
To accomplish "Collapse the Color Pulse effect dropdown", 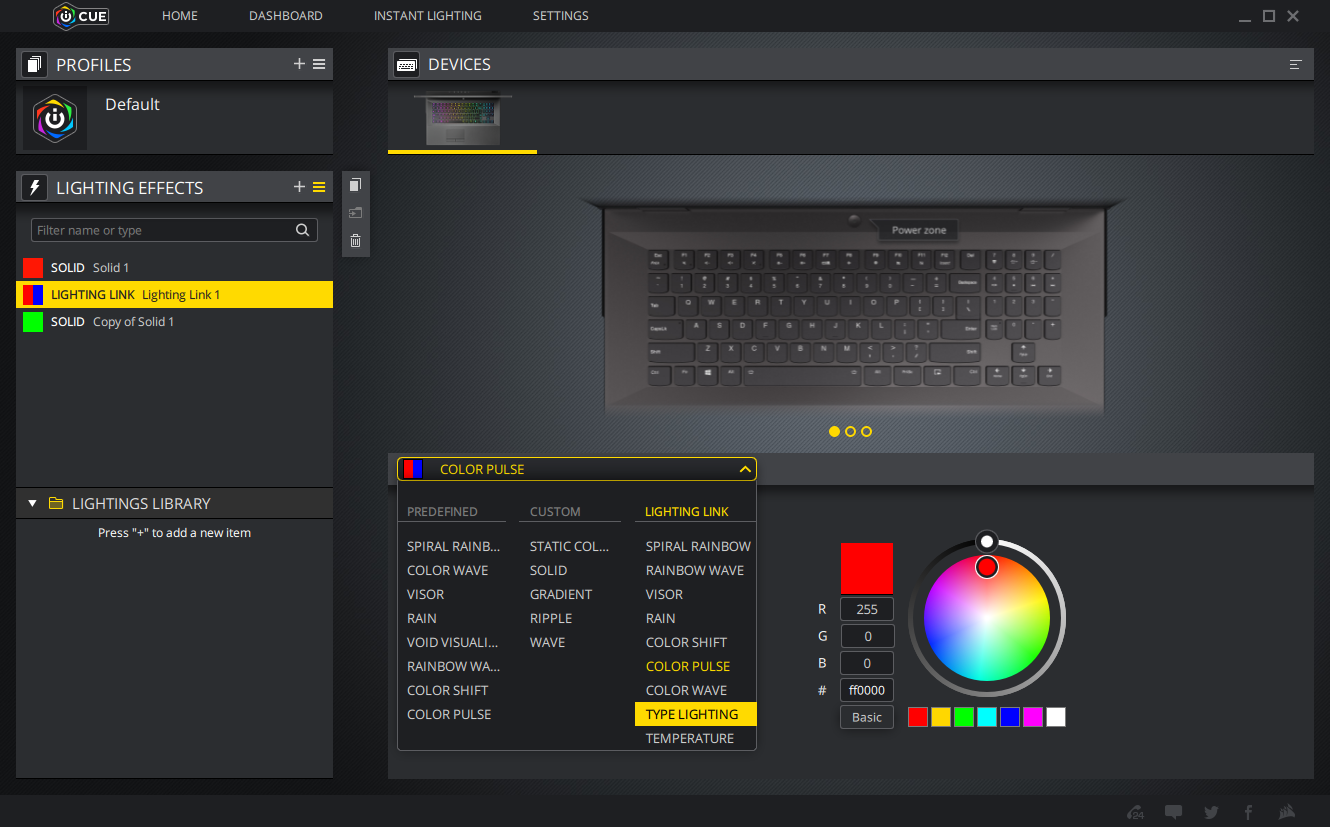I will coord(745,469).
